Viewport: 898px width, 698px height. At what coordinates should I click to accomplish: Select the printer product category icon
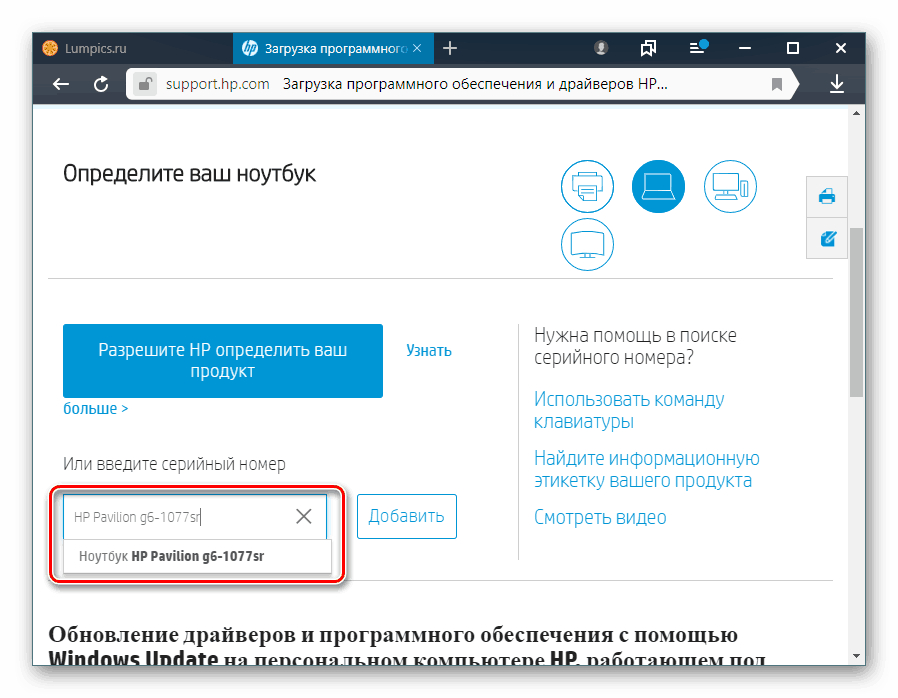click(x=587, y=187)
